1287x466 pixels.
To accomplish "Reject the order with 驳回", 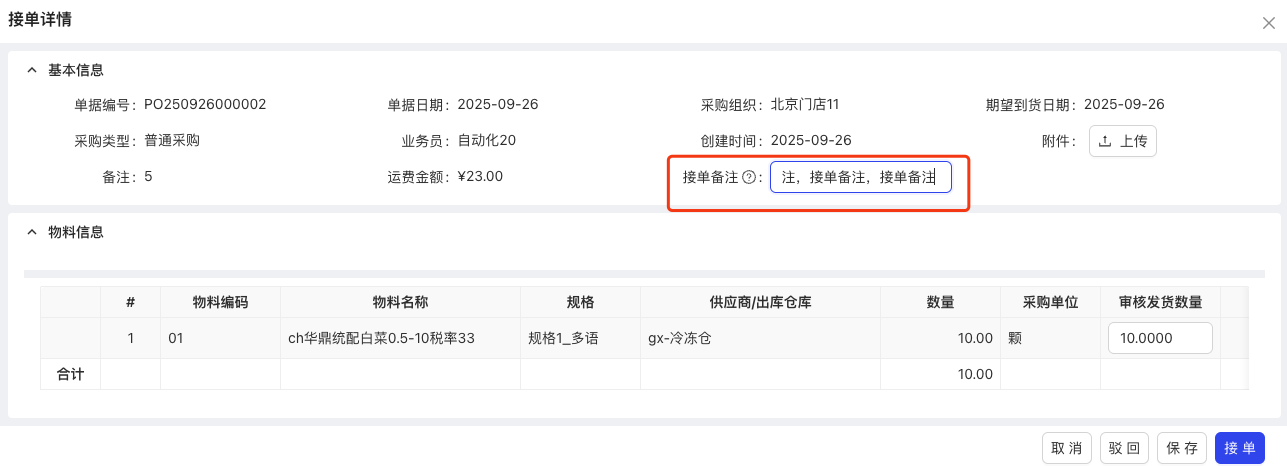I will tap(1125, 449).
